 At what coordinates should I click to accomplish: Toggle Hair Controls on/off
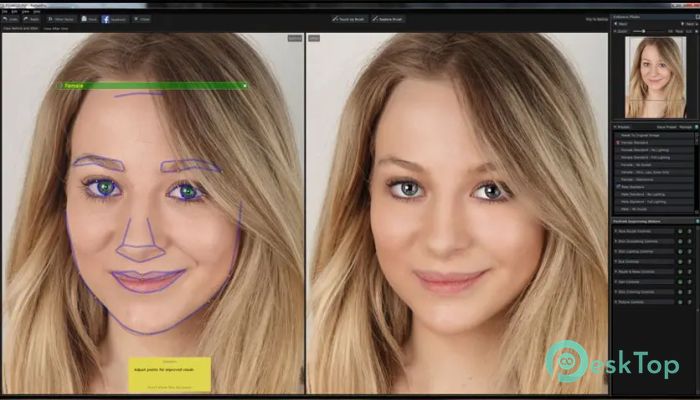point(680,282)
